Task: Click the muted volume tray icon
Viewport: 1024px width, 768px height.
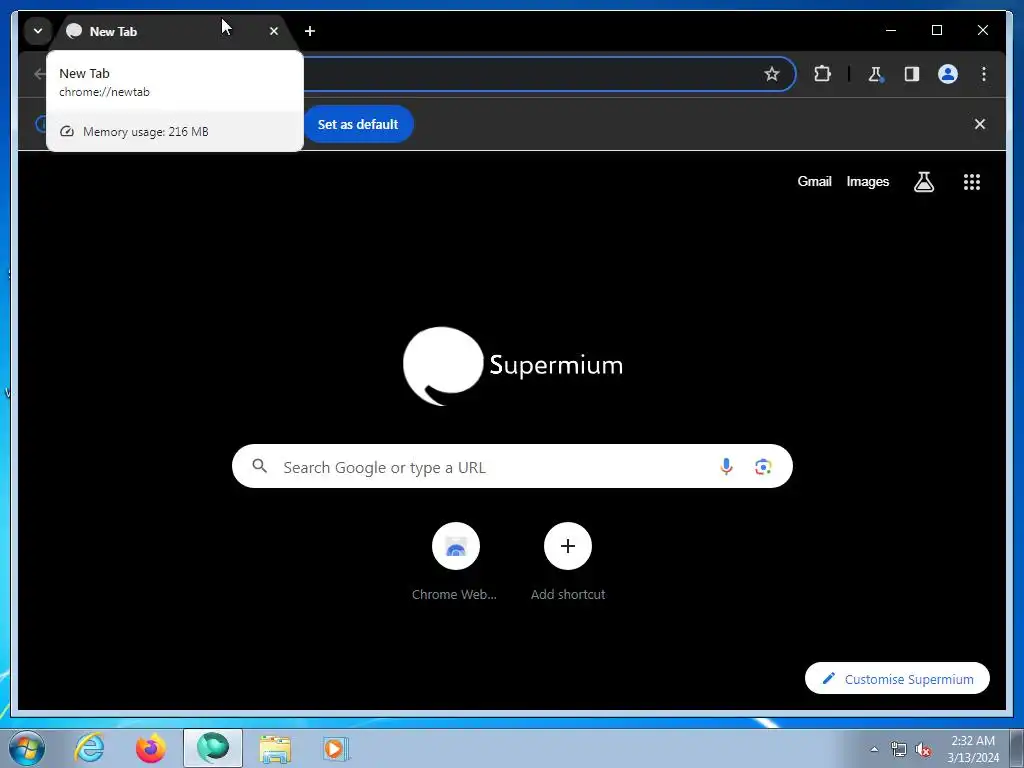Action: [x=923, y=750]
